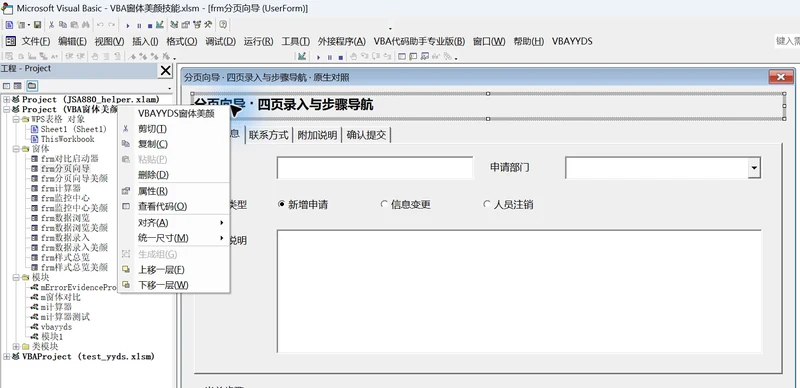Switch to the 附加说明 tab
Viewport: 800px width, 388px height.
(x=317, y=135)
